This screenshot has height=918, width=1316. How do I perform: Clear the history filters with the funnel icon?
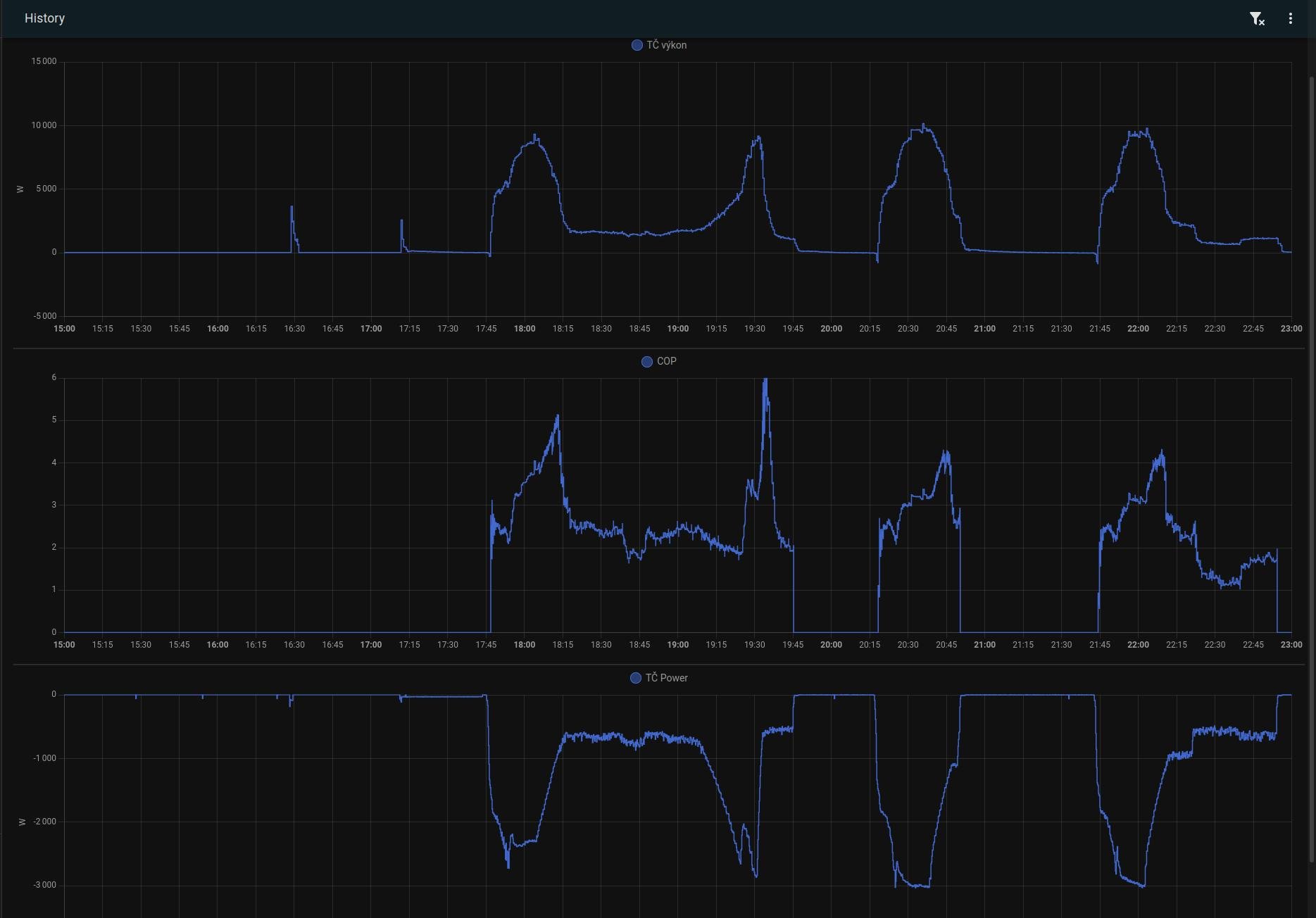pyautogui.click(x=1257, y=19)
